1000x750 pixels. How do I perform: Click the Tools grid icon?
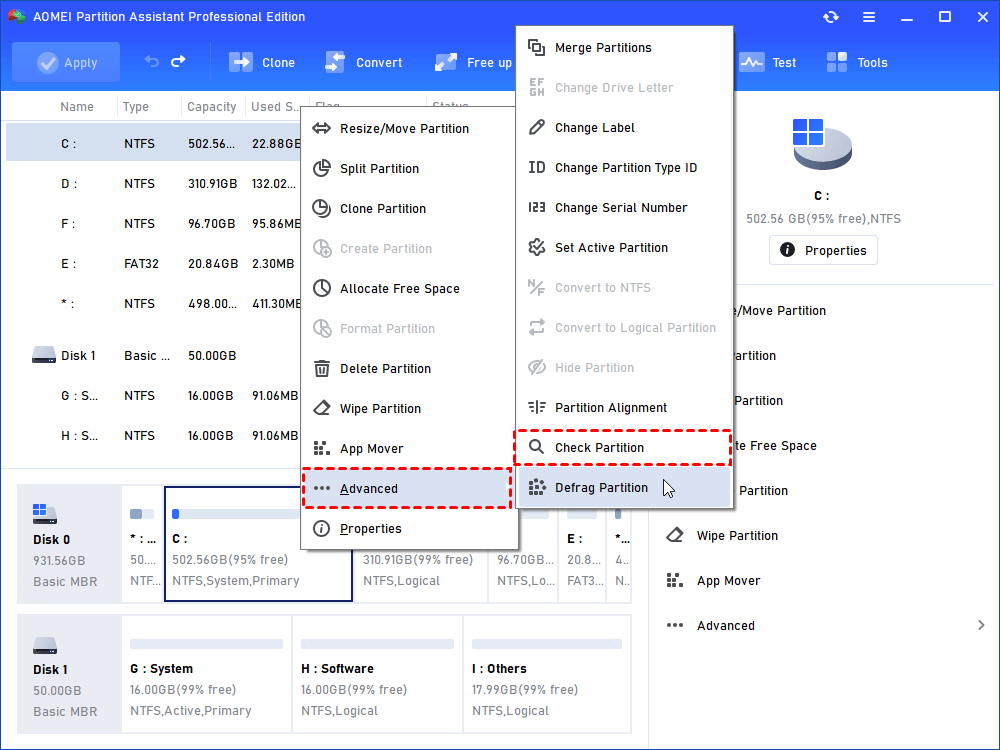837,62
